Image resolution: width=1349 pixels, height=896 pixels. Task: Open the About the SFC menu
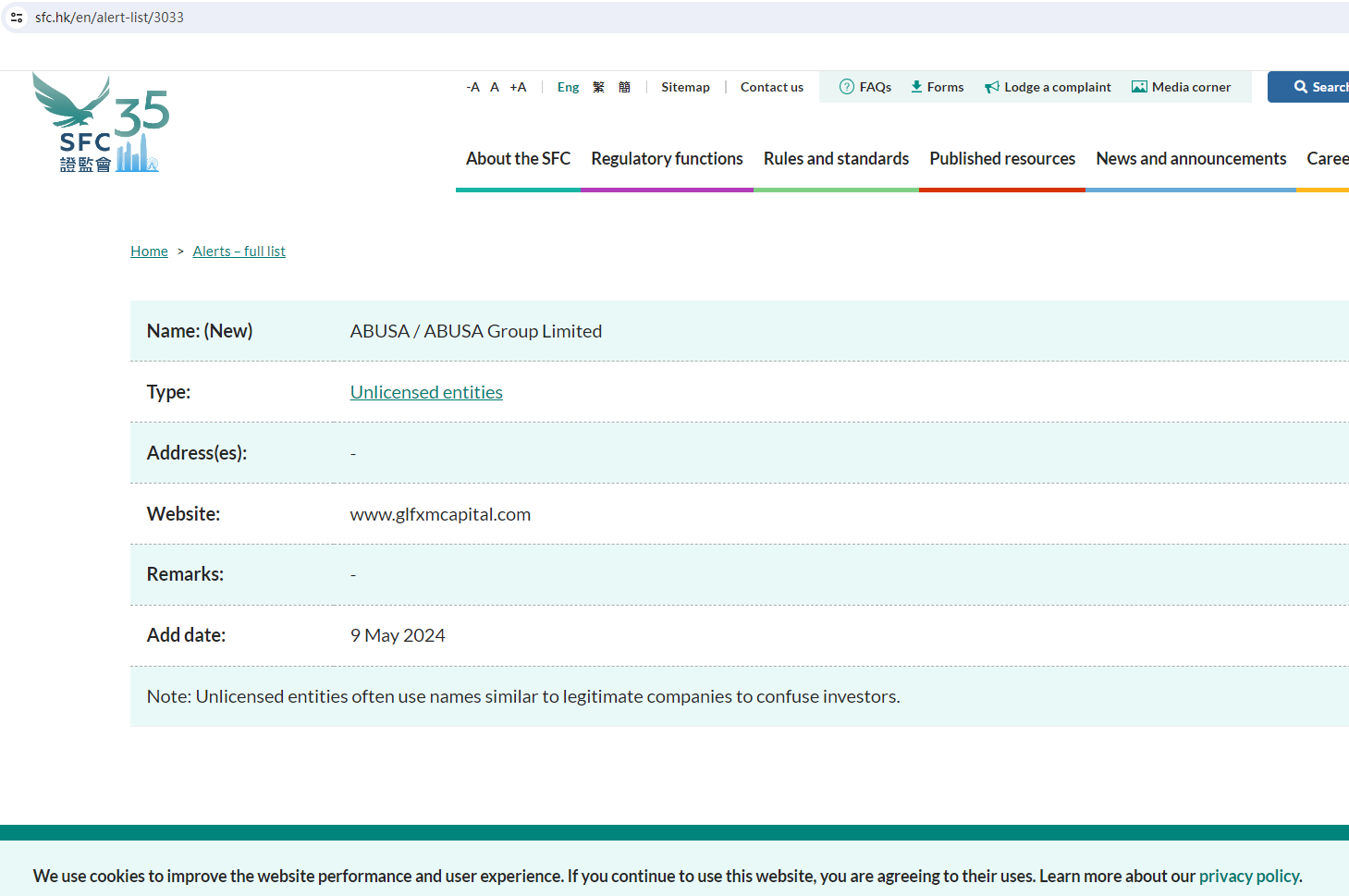click(518, 159)
